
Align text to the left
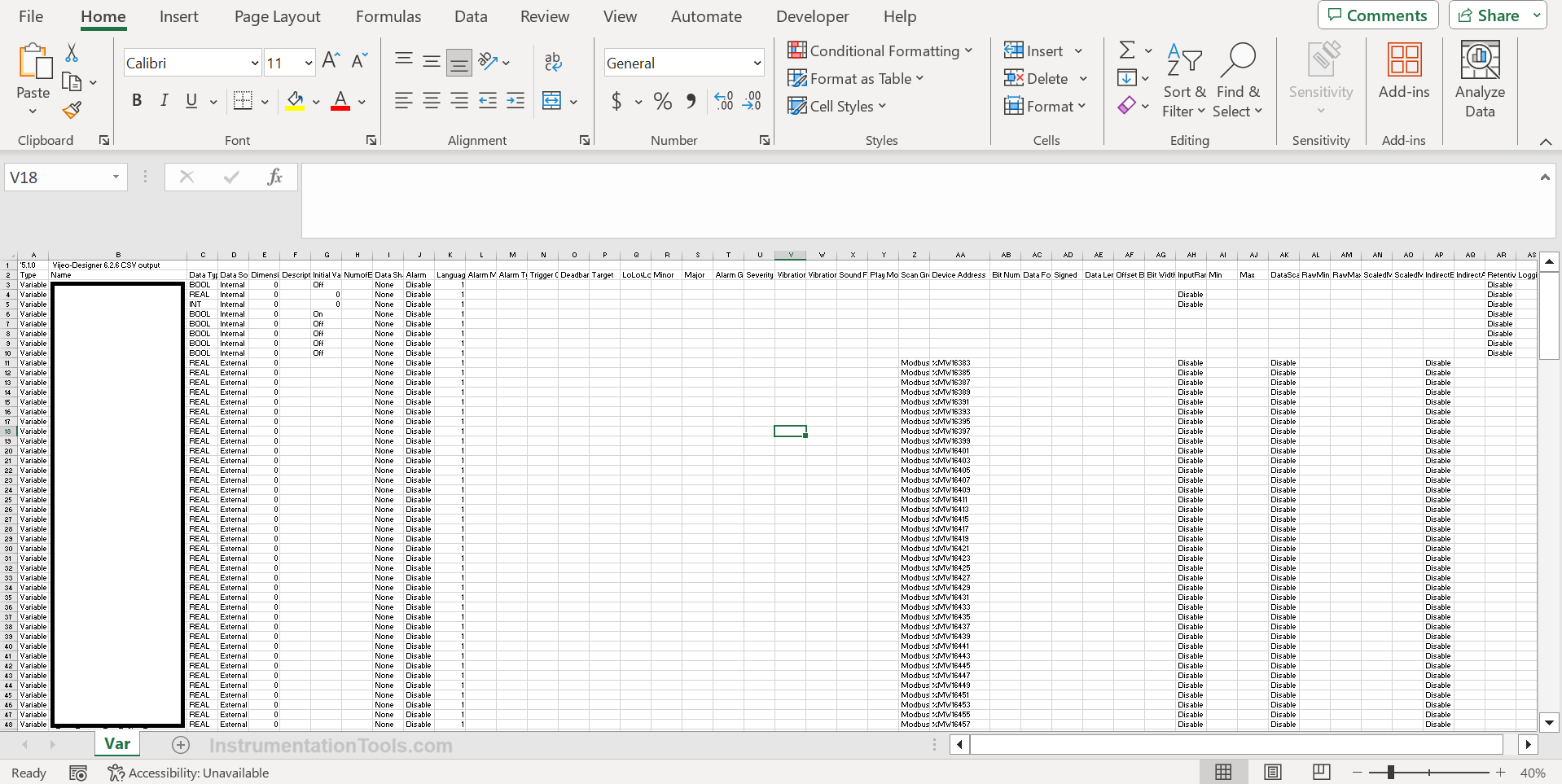403,101
